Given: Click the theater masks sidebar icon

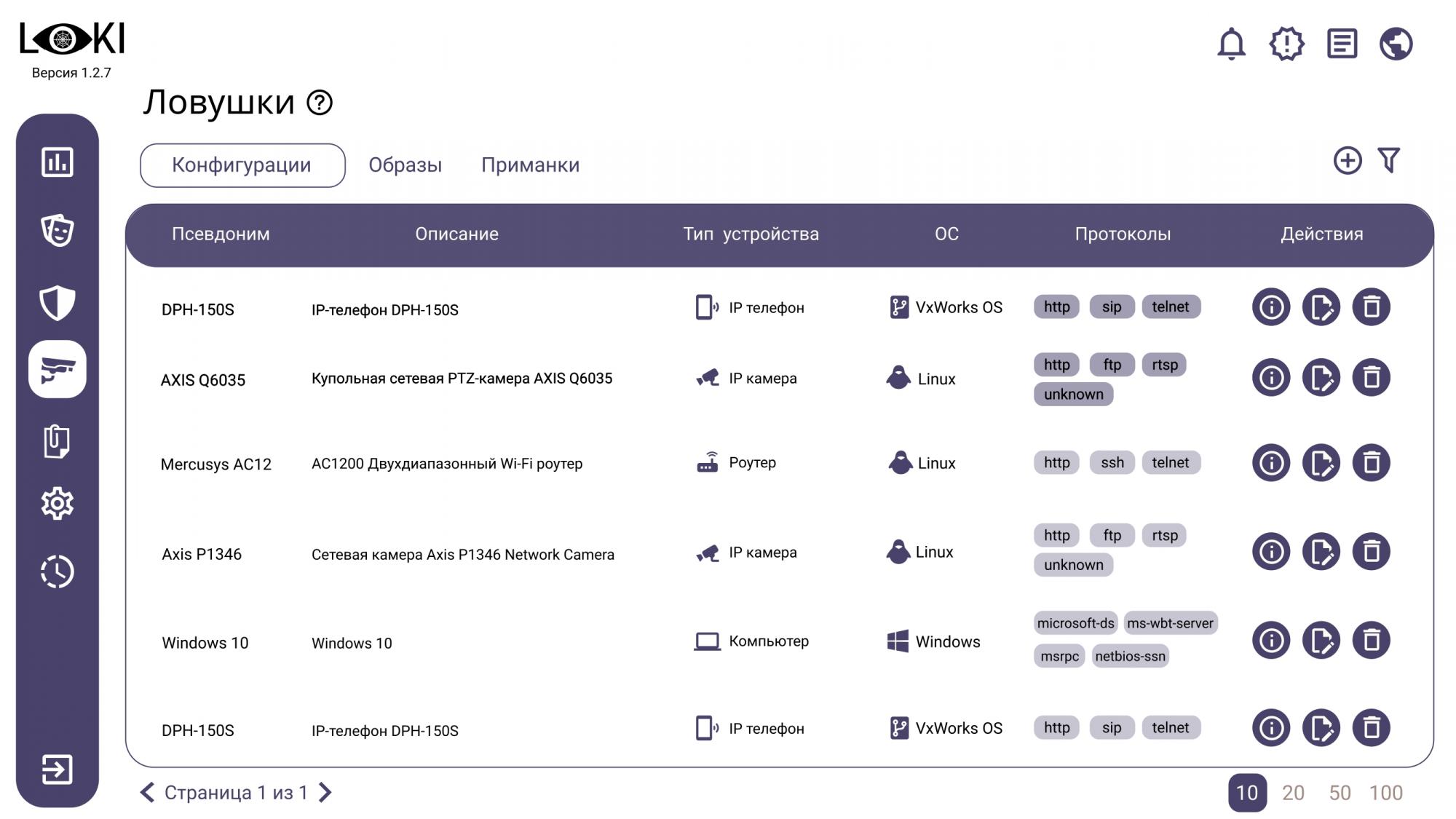Looking at the screenshot, I should [x=57, y=231].
